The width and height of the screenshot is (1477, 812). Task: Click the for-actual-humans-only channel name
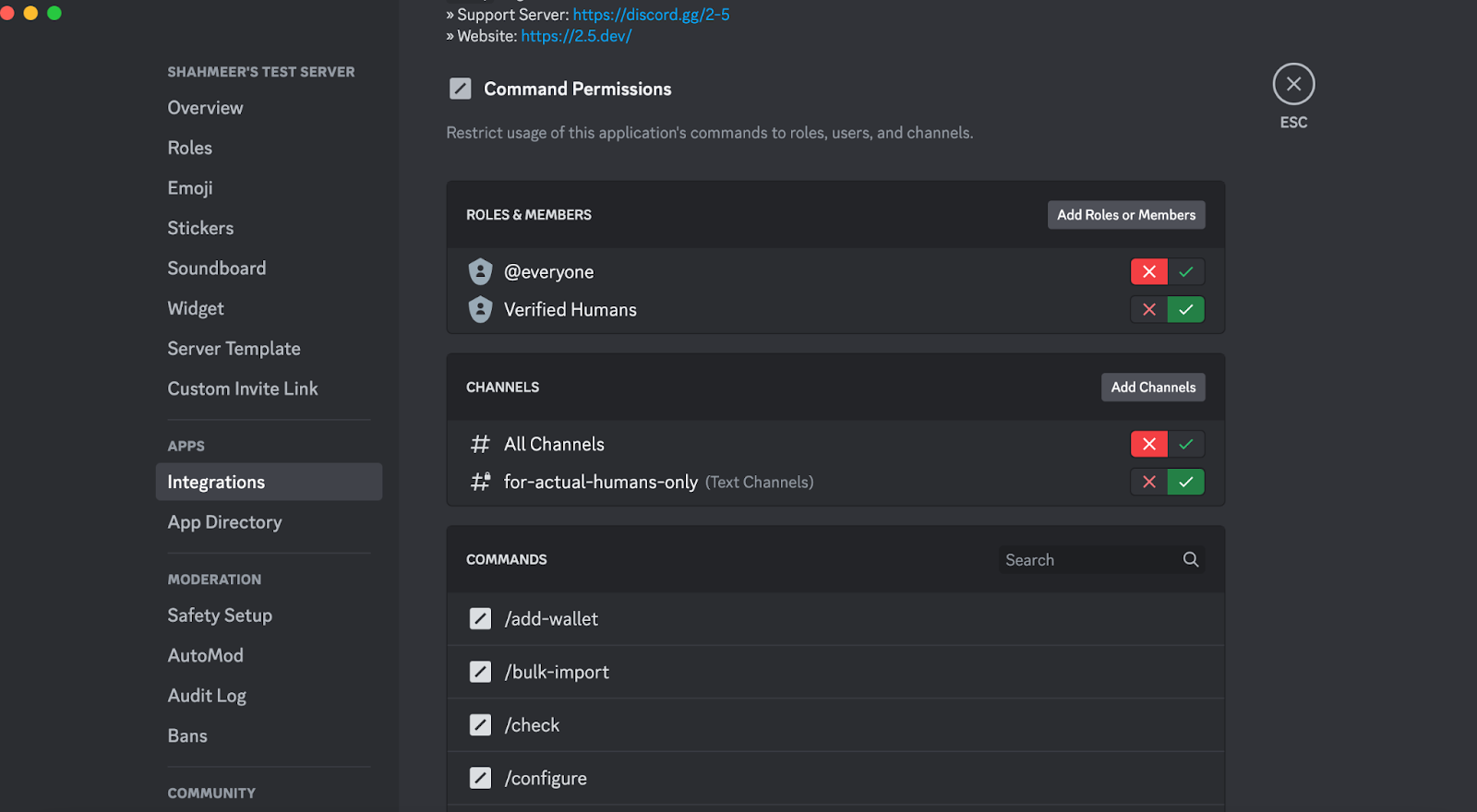601,482
